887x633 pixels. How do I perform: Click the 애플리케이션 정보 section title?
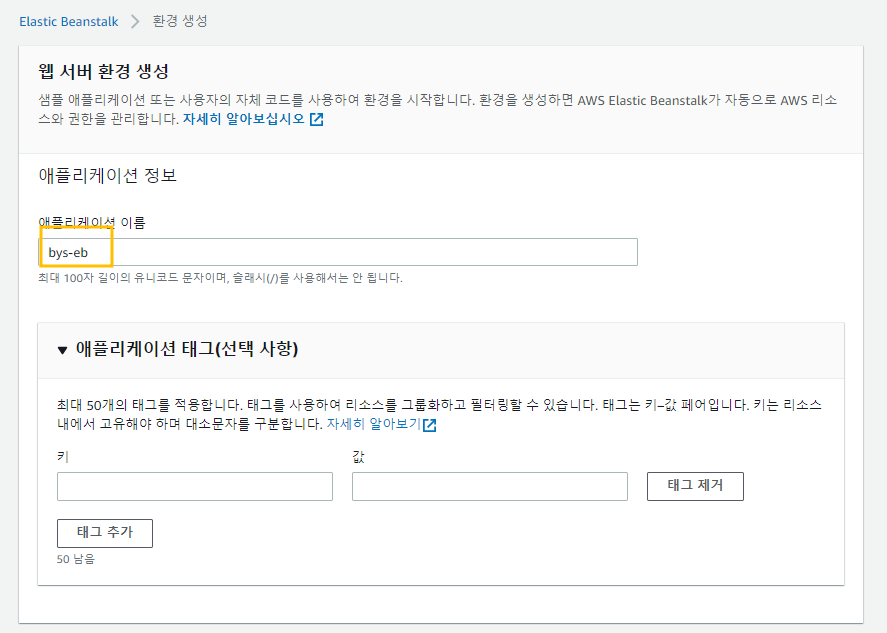pos(107,175)
